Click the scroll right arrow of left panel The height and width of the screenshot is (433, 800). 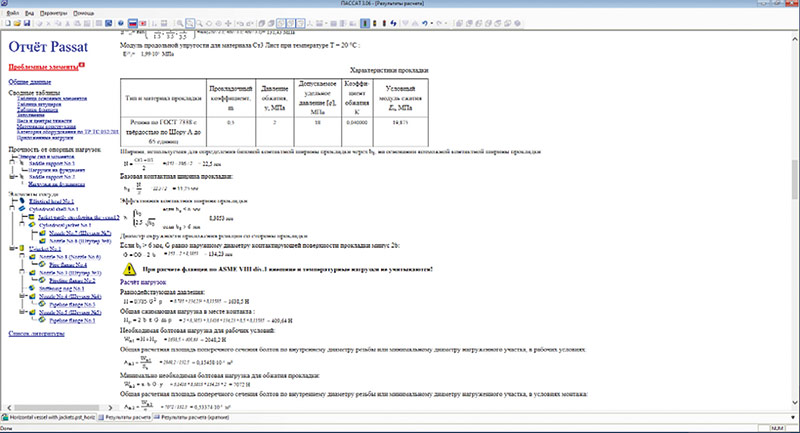point(110,407)
